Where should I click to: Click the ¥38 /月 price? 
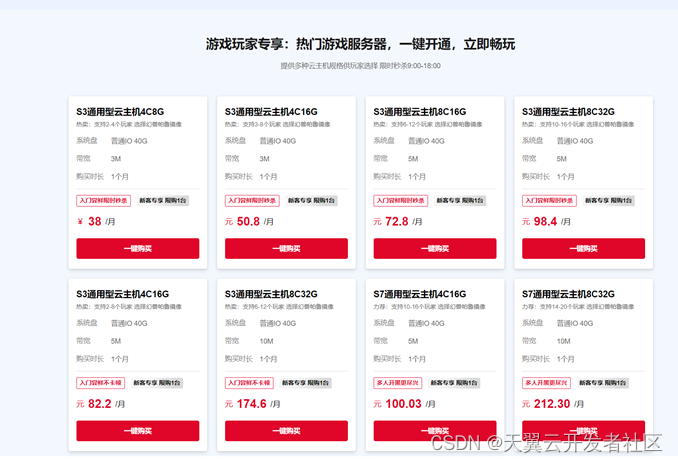pos(99,221)
